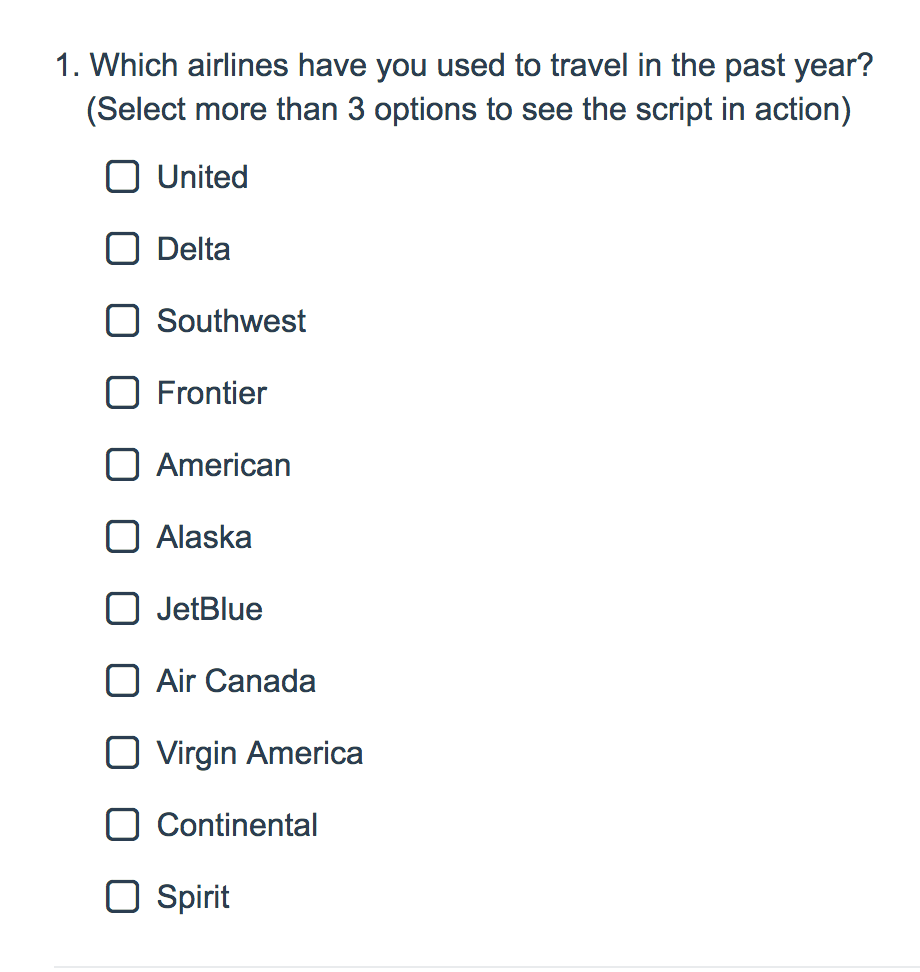Select Alaska by clicking its label text
This screenshot has width=920, height=972.
tap(204, 537)
